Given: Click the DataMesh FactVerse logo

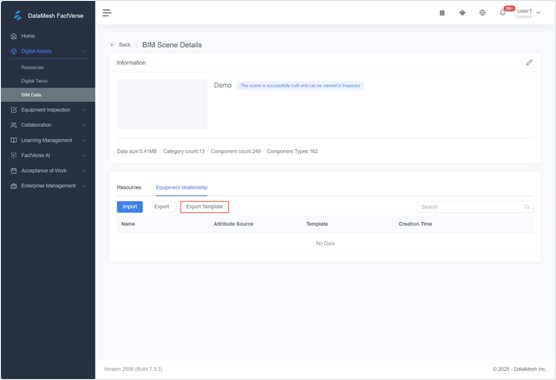Looking at the screenshot, I should tap(48, 16).
